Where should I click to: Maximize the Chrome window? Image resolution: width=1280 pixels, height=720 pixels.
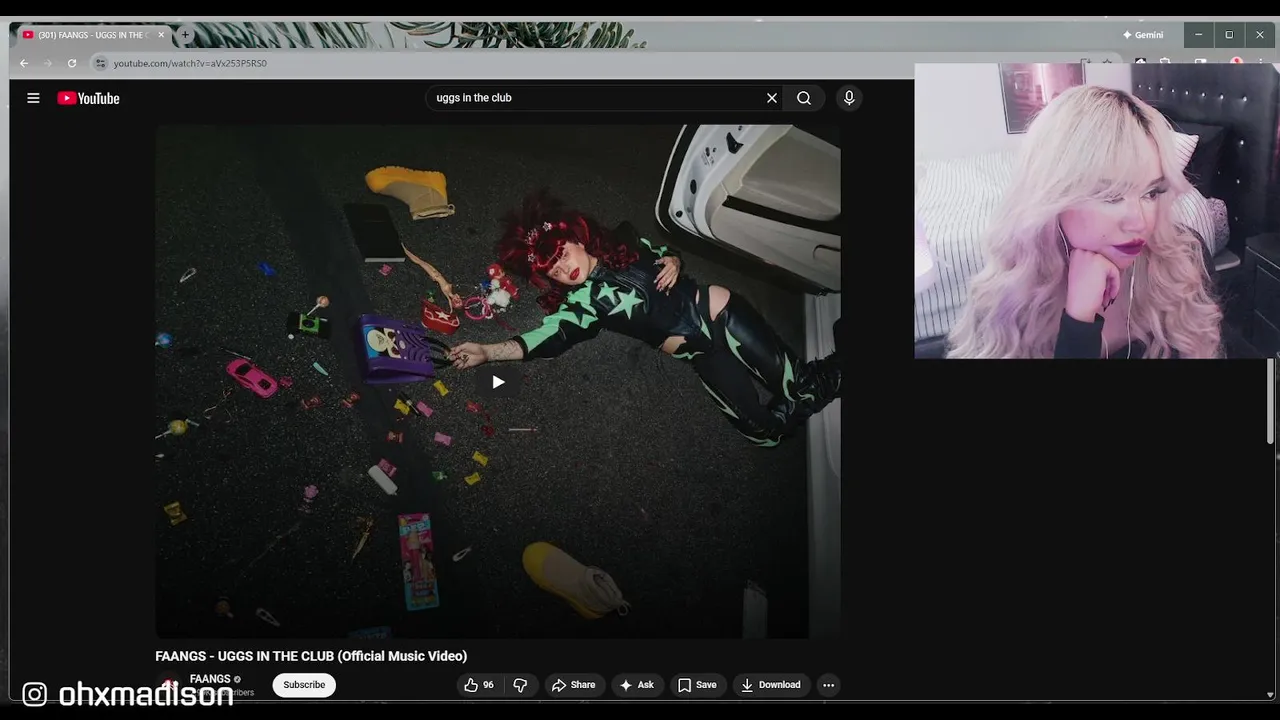coord(1229,35)
